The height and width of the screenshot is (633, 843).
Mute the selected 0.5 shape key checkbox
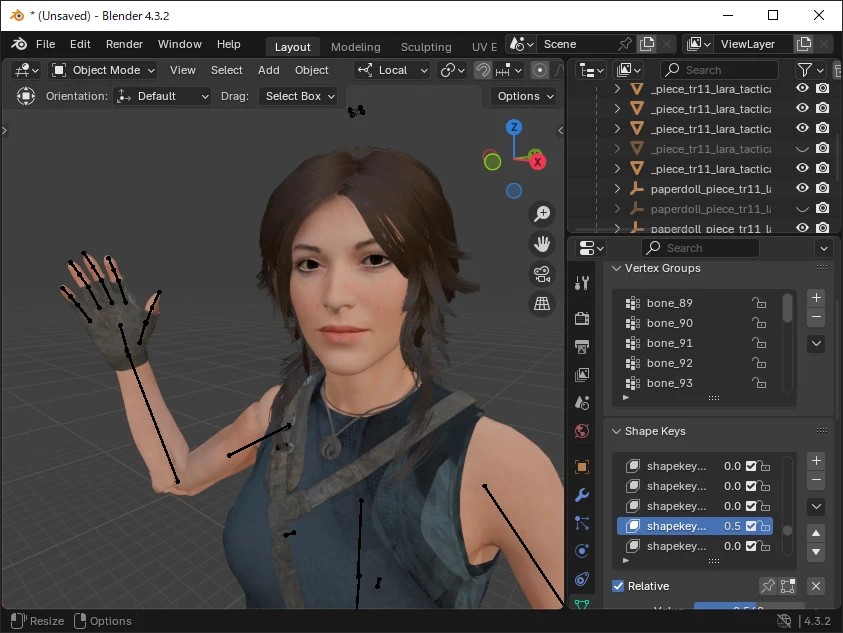pos(751,526)
